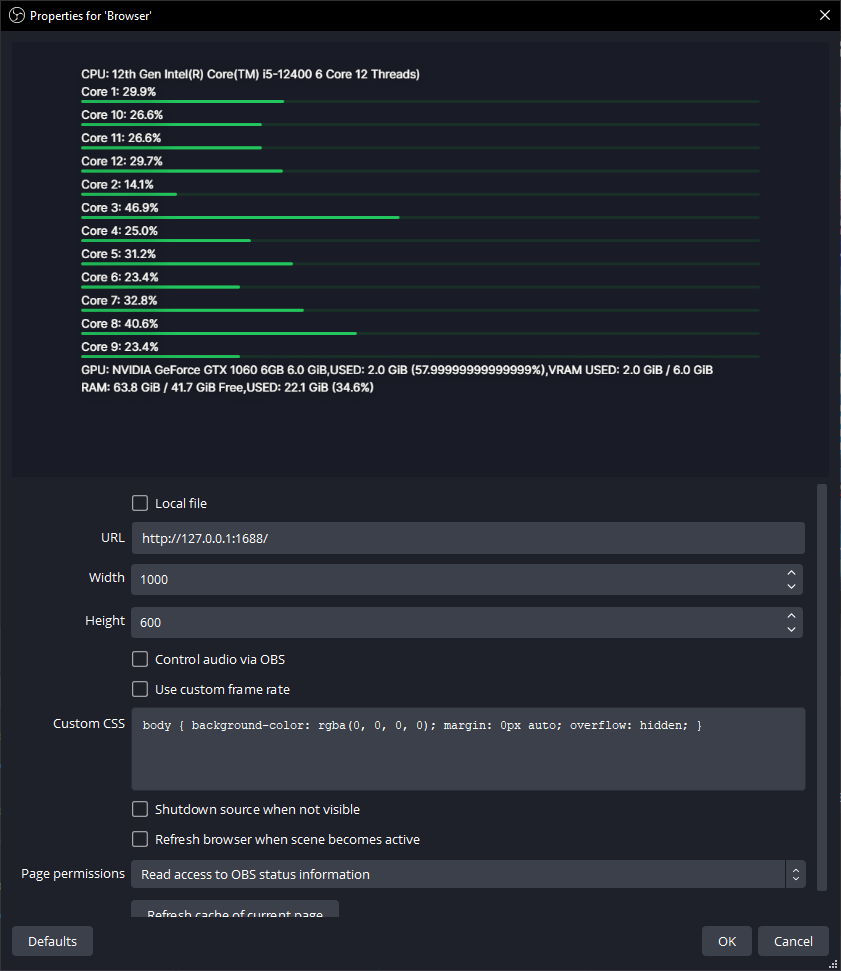Viewport: 841px width, 971px height.
Task: Open the Page permissions dropdown
Action: click(x=460, y=874)
